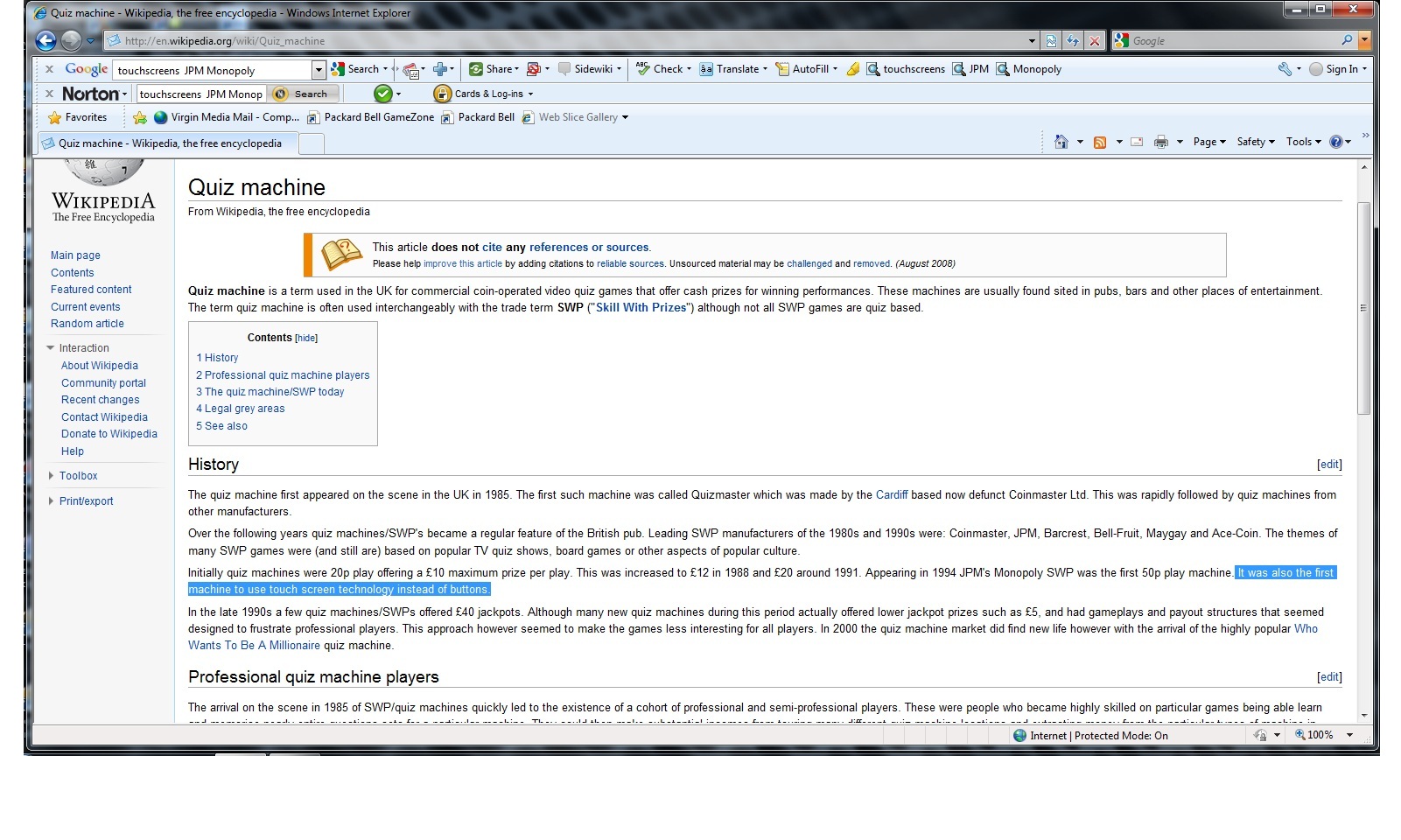This screenshot has width=1401, height=840.
Task: Open the recent pages dropdown beside Forward
Action: [x=90, y=40]
